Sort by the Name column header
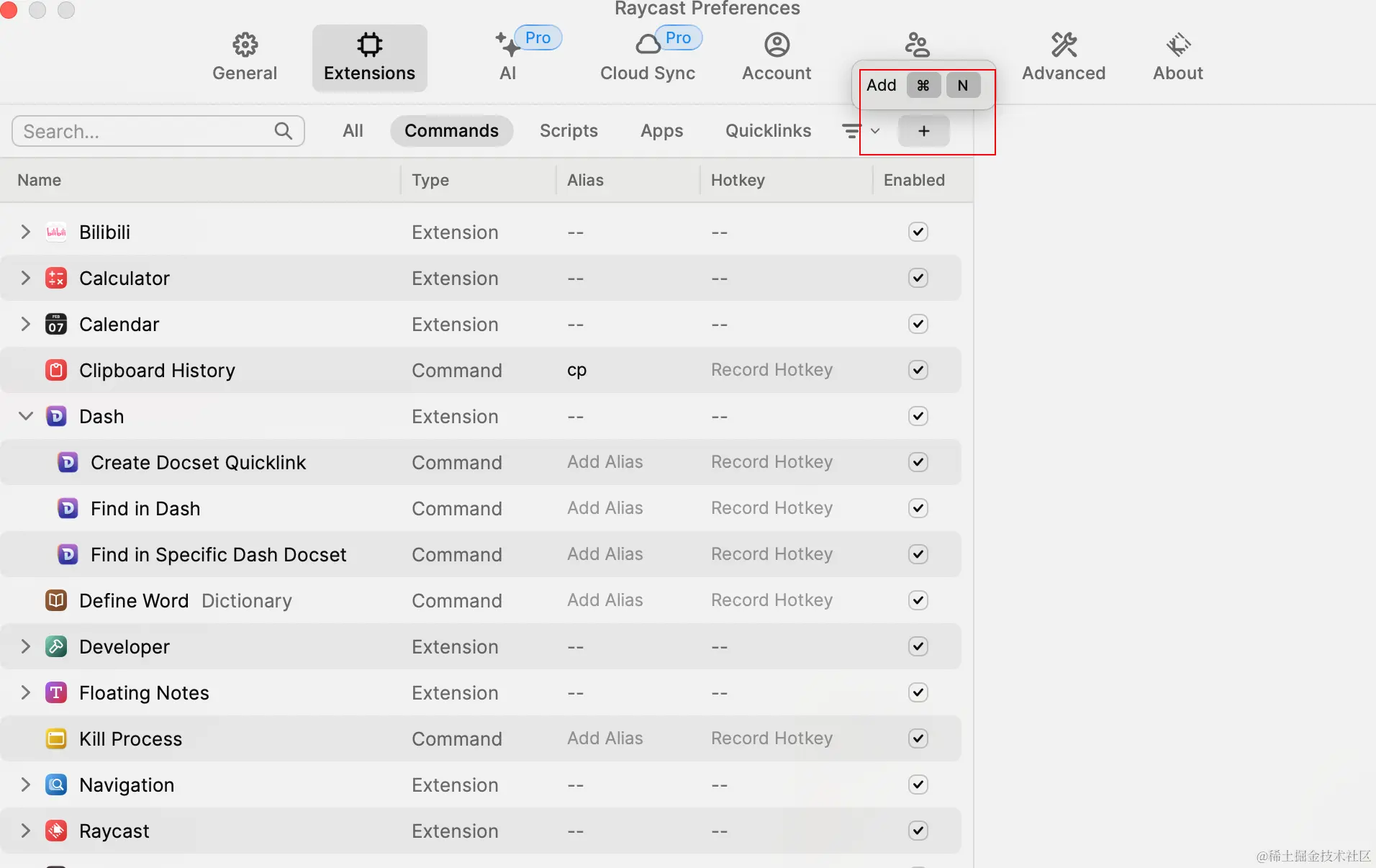 coord(40,180)
